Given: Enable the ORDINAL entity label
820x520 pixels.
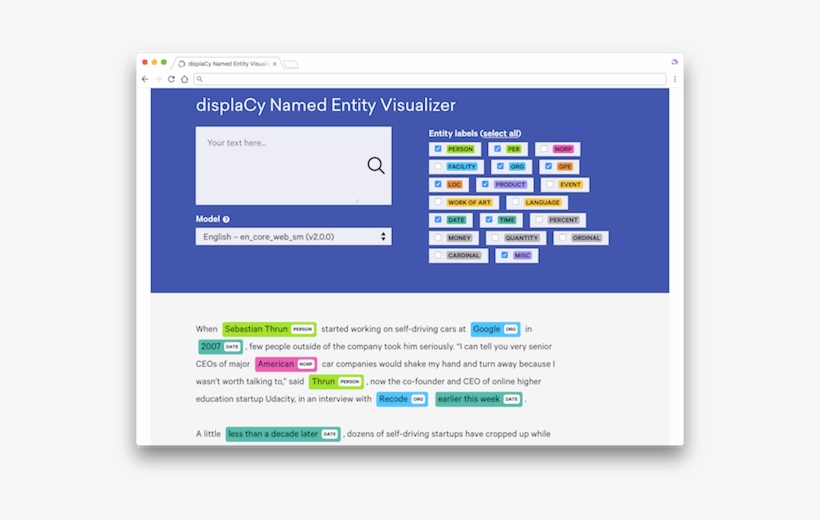Looking at the screenshot, I should point(563,238).
